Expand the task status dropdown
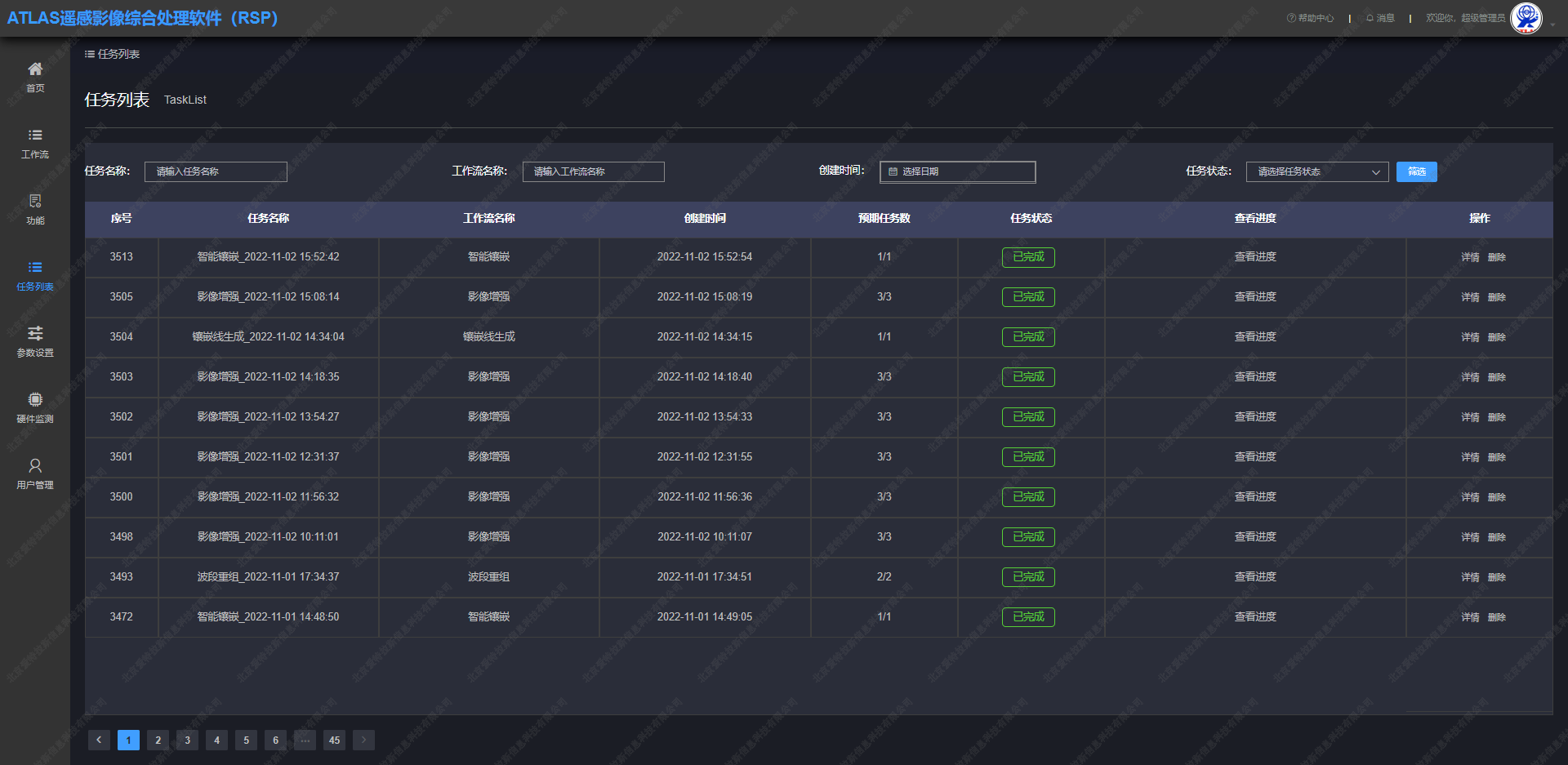Viewport: 1568px width, 765px height. coord(1316,172)
